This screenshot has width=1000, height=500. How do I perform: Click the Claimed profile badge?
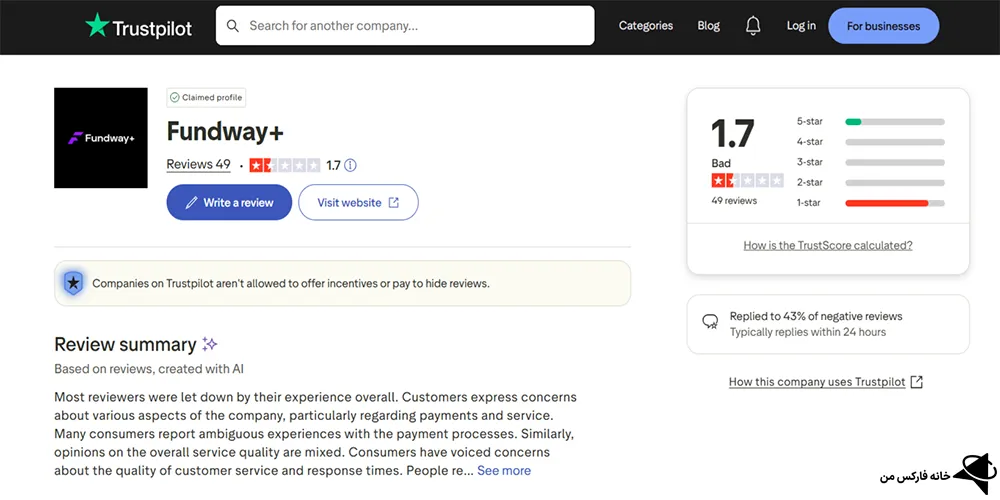click(206, 98)
